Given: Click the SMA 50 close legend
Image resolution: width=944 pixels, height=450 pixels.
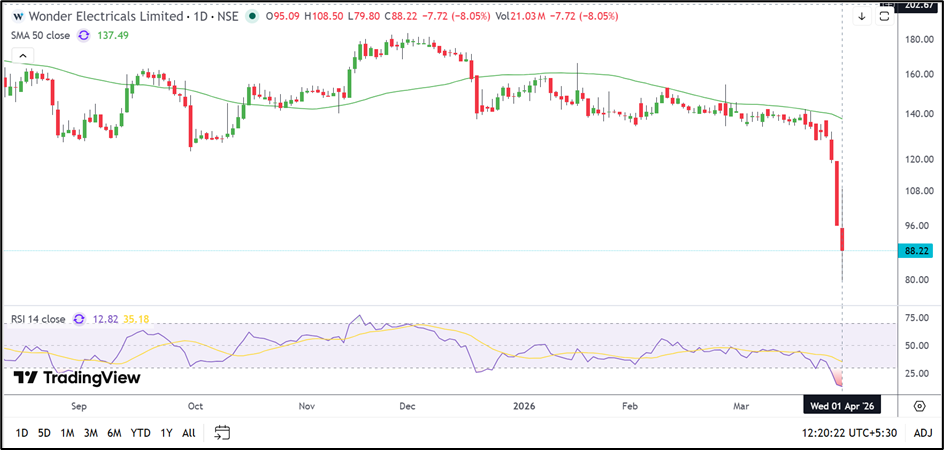Looking at the screenshot, I should tap(41, 35).
